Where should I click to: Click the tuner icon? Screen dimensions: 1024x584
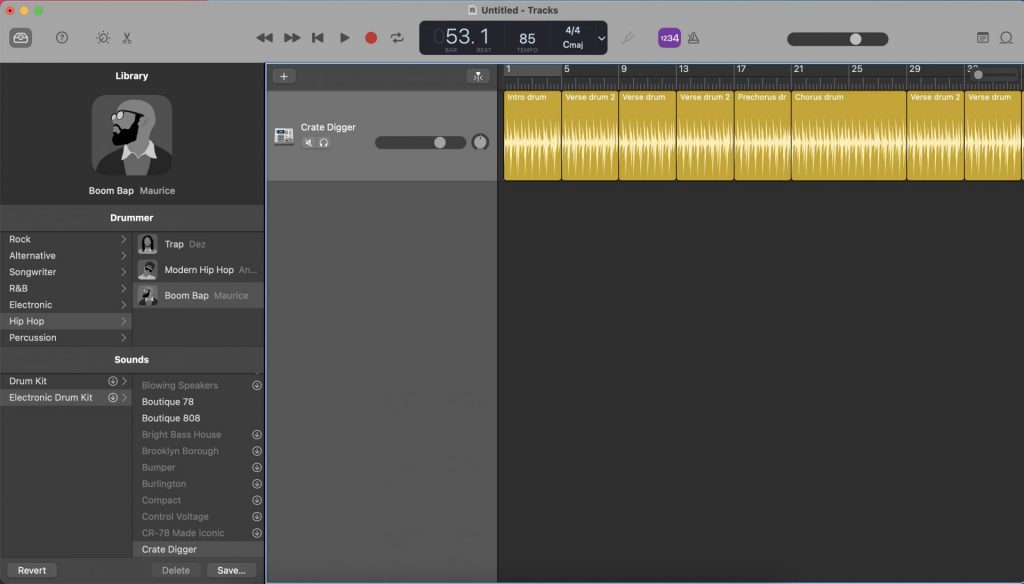628,38
